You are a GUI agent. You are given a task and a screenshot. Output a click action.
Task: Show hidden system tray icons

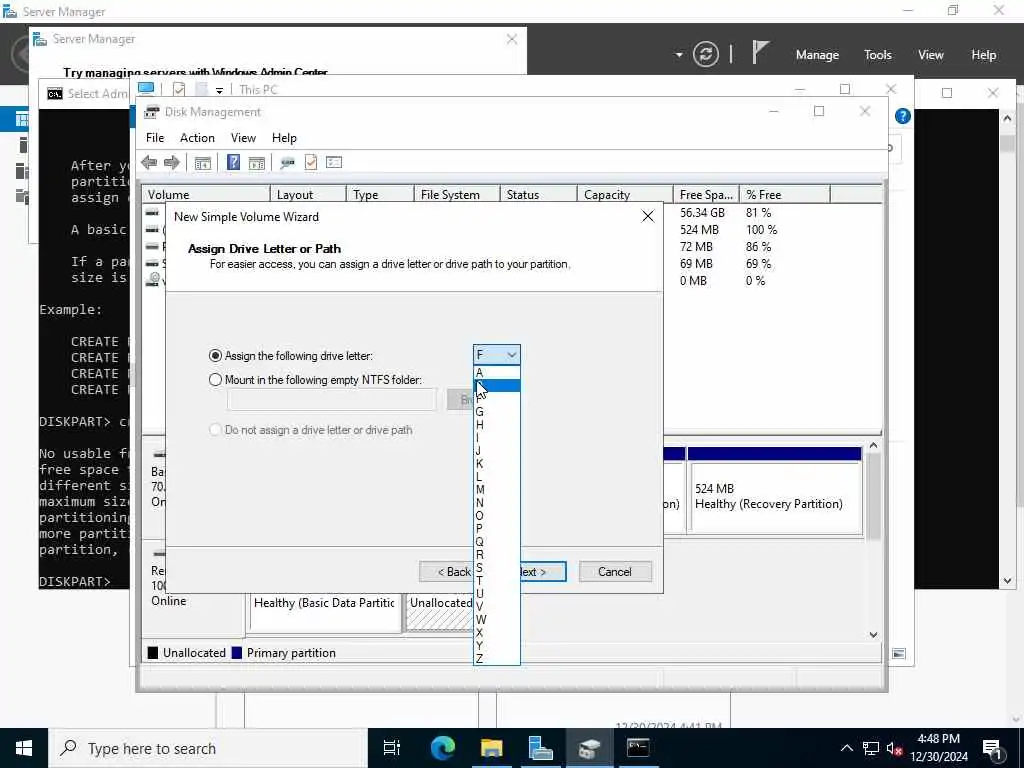pos(846,749)
